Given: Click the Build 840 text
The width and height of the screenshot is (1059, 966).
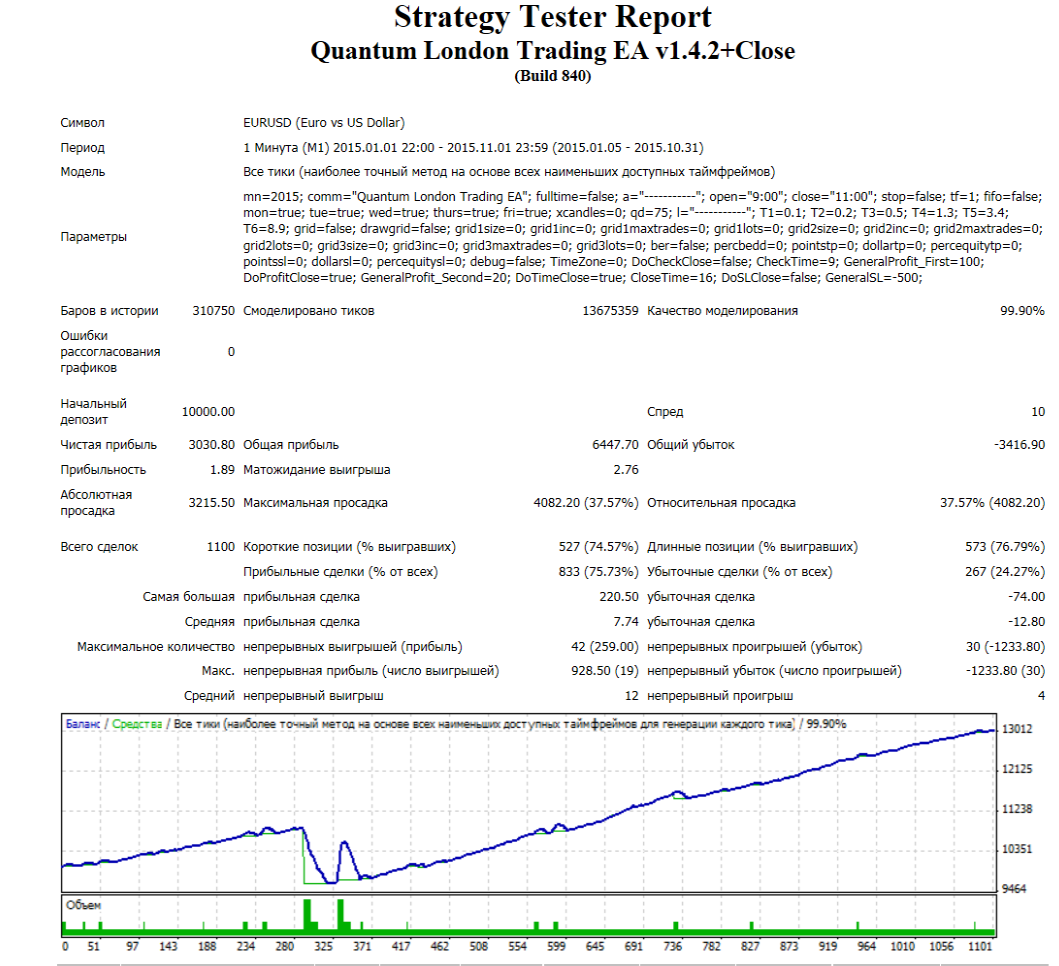Looking at the screenshot, I should (552, 76).
